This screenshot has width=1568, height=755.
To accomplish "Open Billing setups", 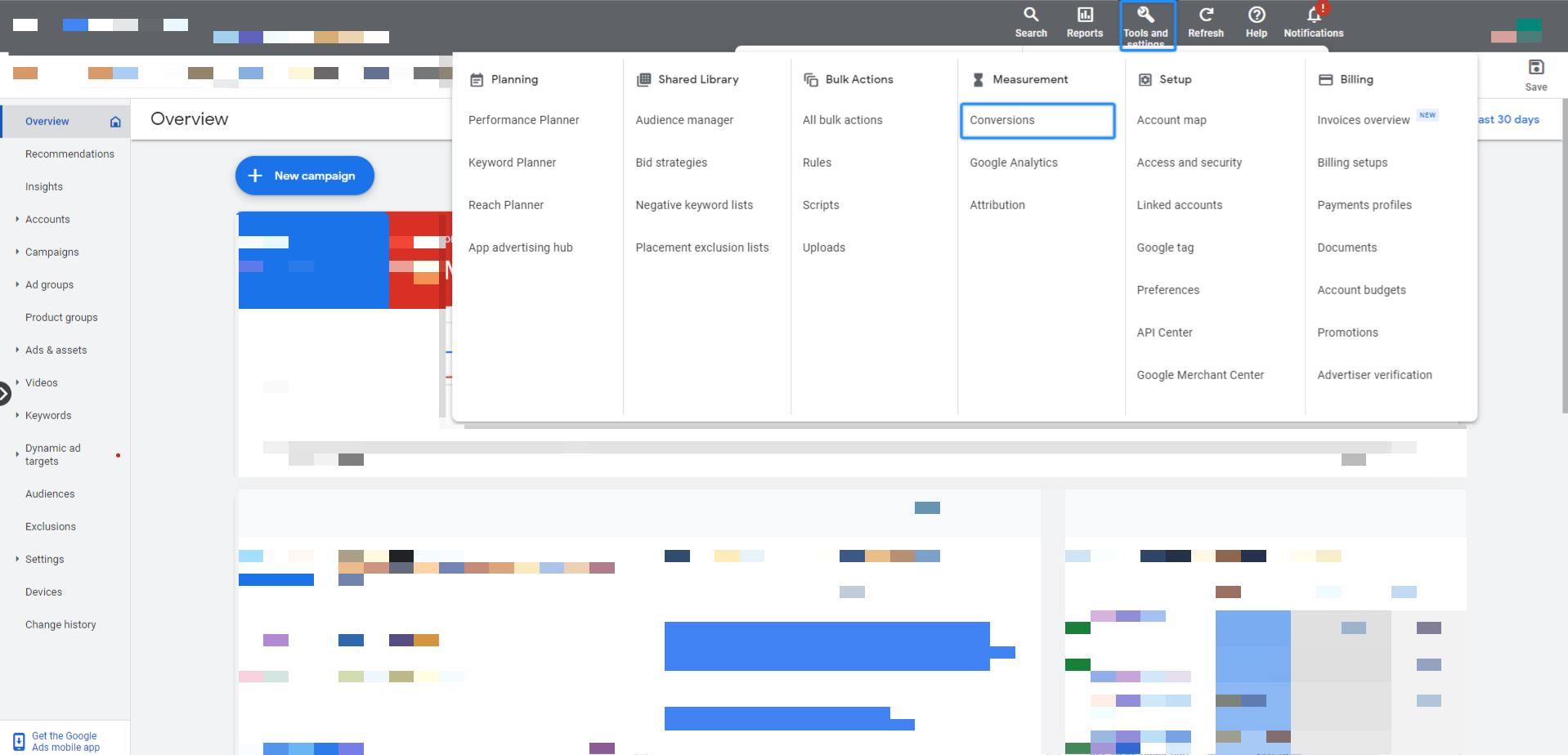I will pyautogui.click(x=1352, y=163).
